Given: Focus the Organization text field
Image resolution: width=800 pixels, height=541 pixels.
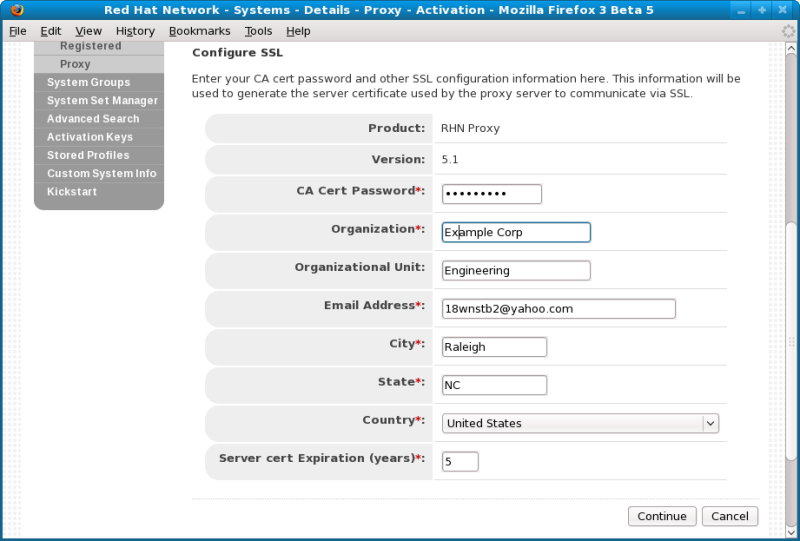Looking at the screenshot, I should (x=516, y=232).
